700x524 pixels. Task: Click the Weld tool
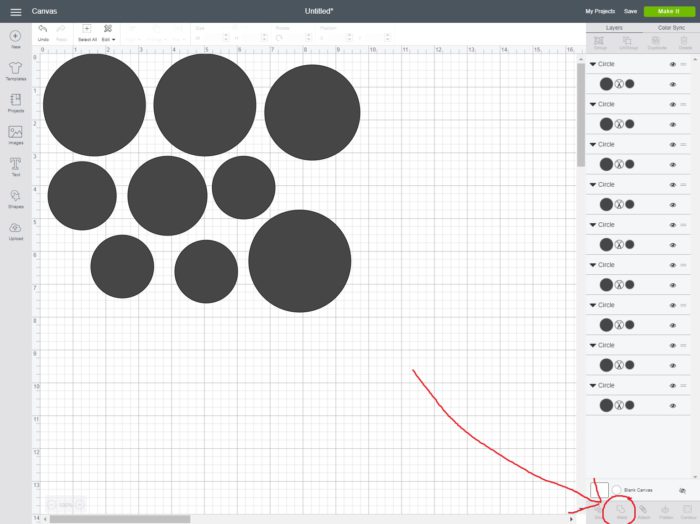click(x=621, y=512)
